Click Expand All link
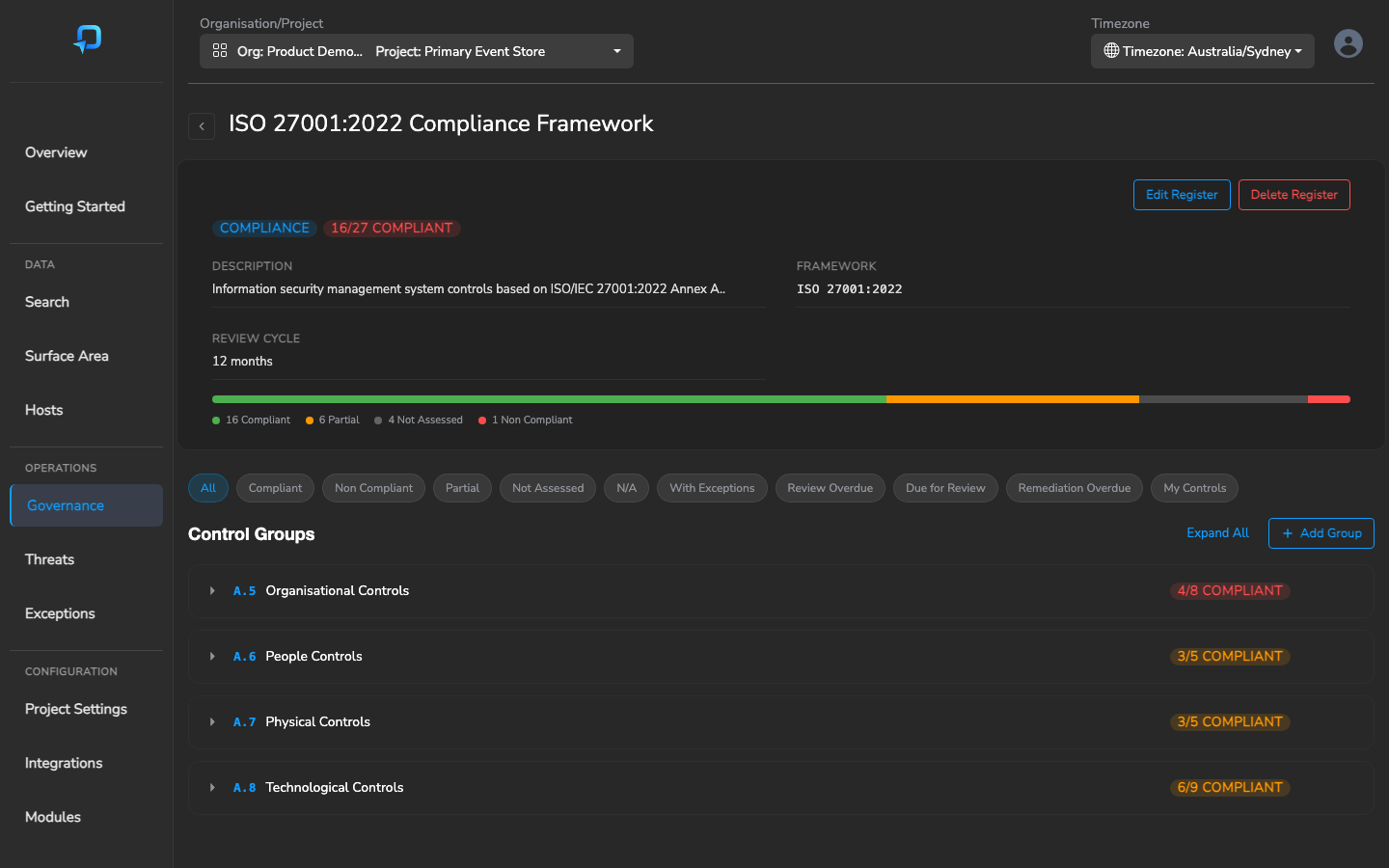This screenshot has width=1389, height=868. pyautogui.click(x=1217, y=533)
